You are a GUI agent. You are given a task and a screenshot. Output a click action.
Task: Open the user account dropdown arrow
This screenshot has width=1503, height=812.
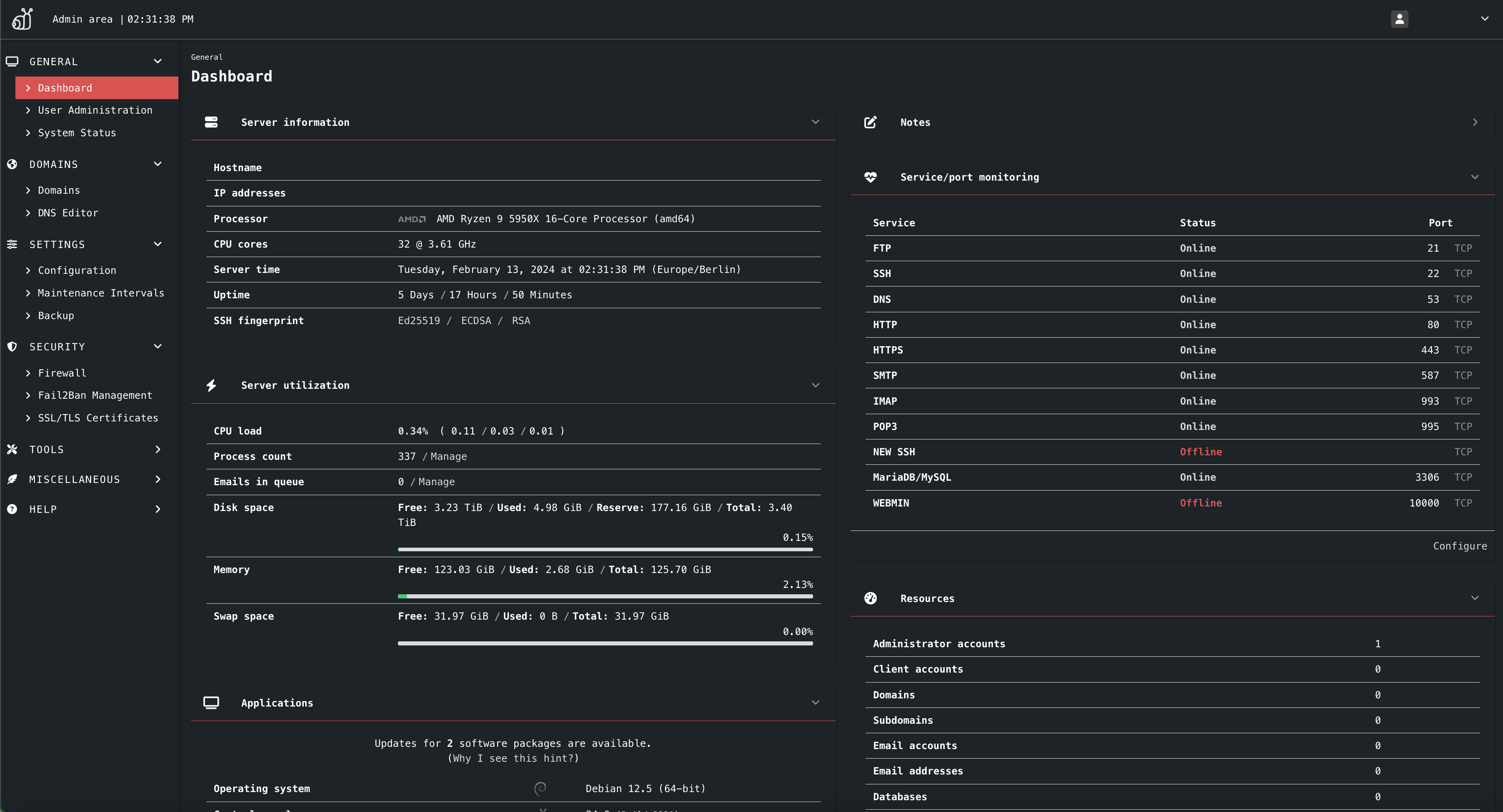tap(1484, 19)
